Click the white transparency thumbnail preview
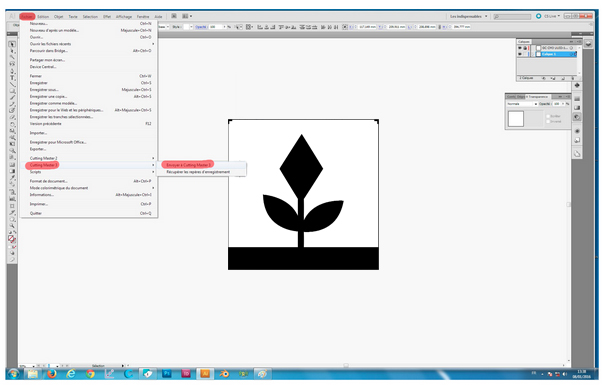Image resolution: width=607 pixels, height=389 pixels. 516,119
